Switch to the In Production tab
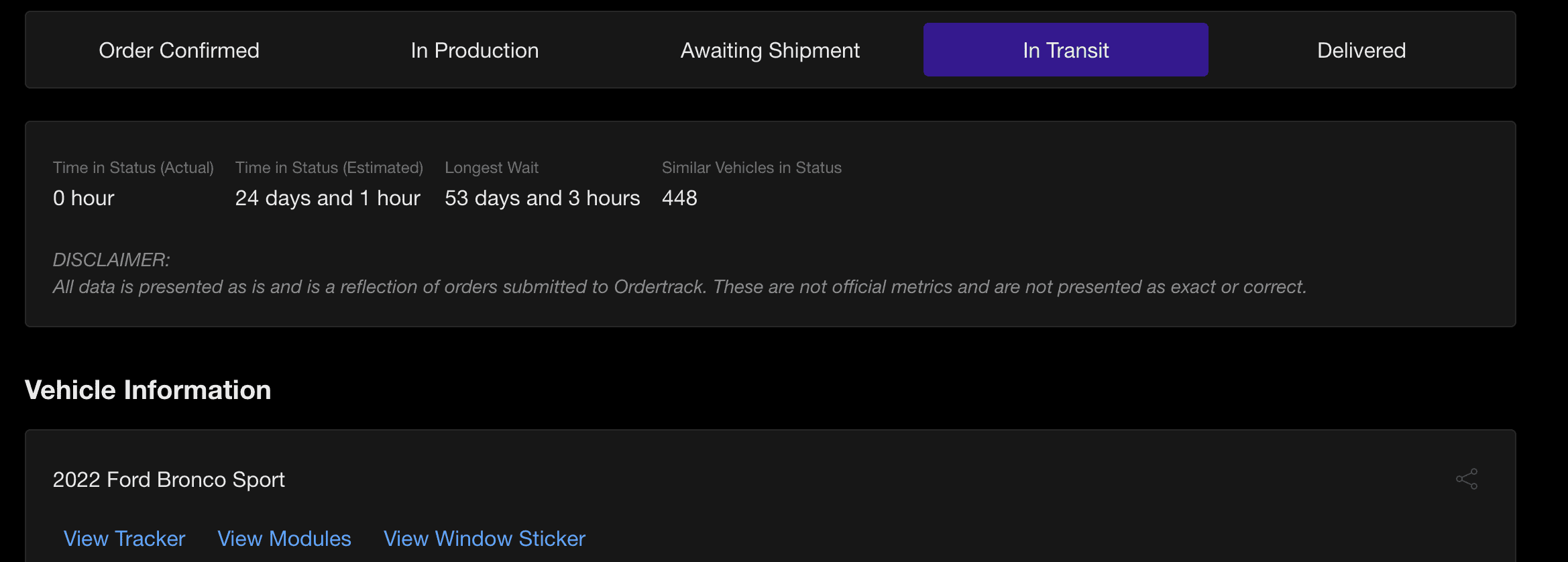 [x=475, y=50]
